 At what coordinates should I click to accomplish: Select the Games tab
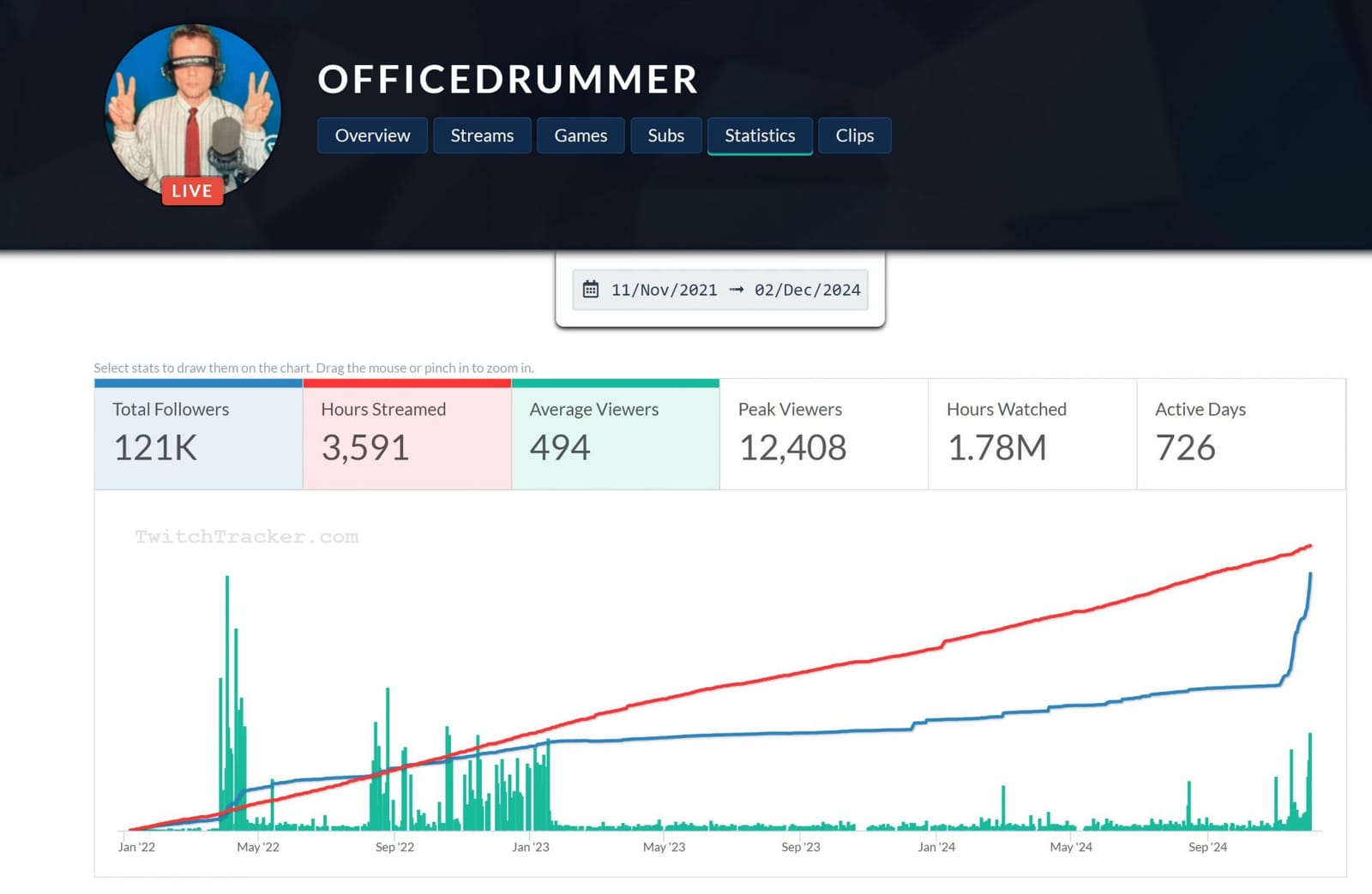(581, 135)
